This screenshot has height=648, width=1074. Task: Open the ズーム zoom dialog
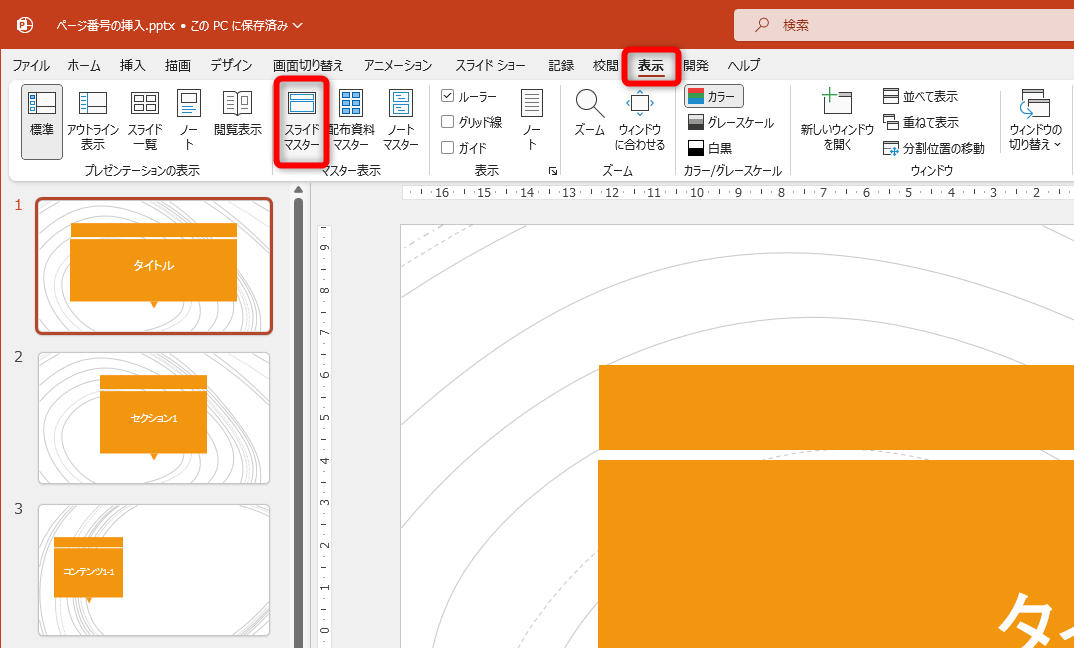pyautogui.click(x=590, y=114)
